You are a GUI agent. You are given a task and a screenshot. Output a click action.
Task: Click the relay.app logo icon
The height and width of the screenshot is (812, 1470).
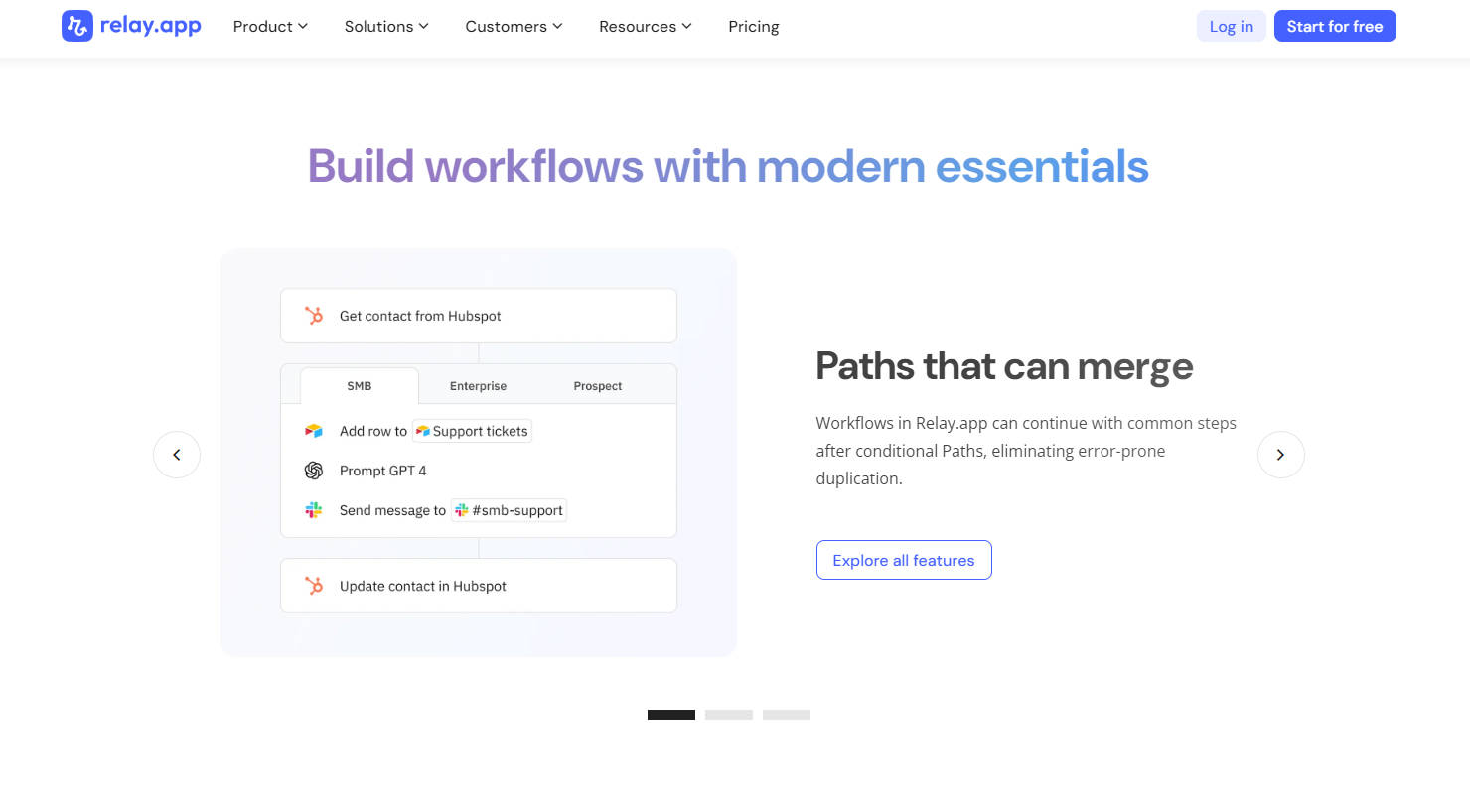pos(77,26)
